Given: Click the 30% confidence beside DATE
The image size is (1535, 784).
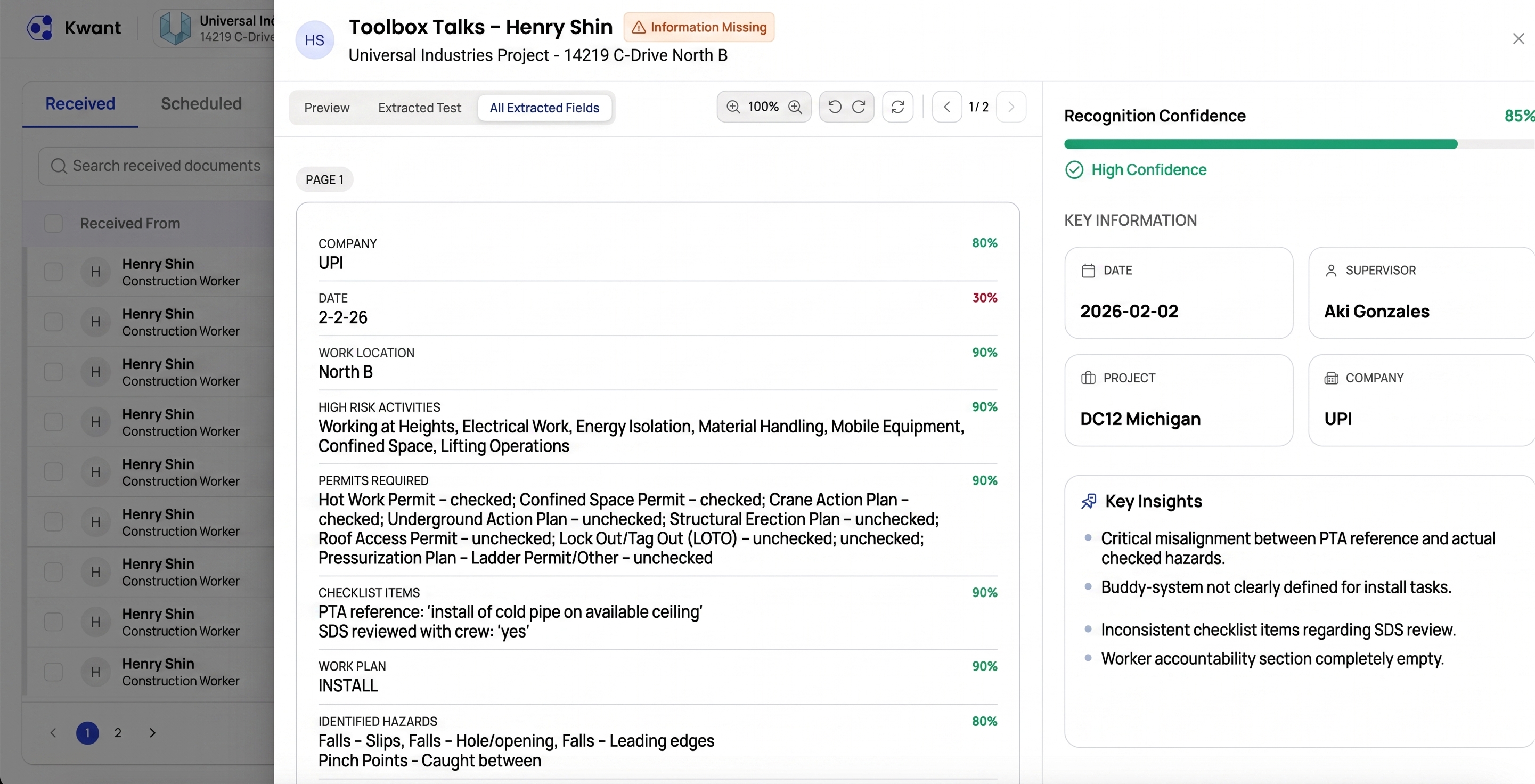Looking at the screenshot, I should 985,298.
